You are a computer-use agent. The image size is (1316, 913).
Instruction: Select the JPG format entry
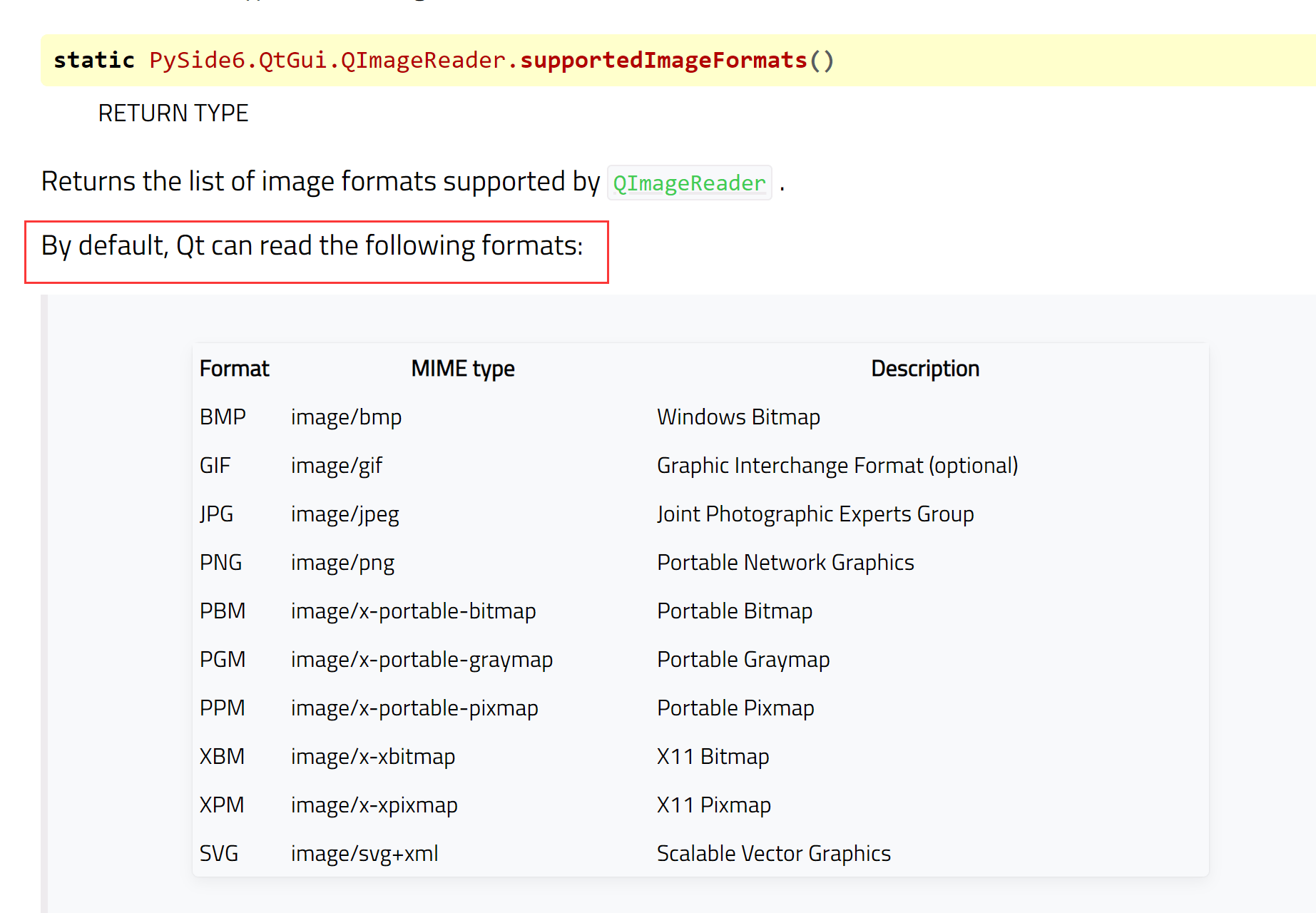pos(215,514)
